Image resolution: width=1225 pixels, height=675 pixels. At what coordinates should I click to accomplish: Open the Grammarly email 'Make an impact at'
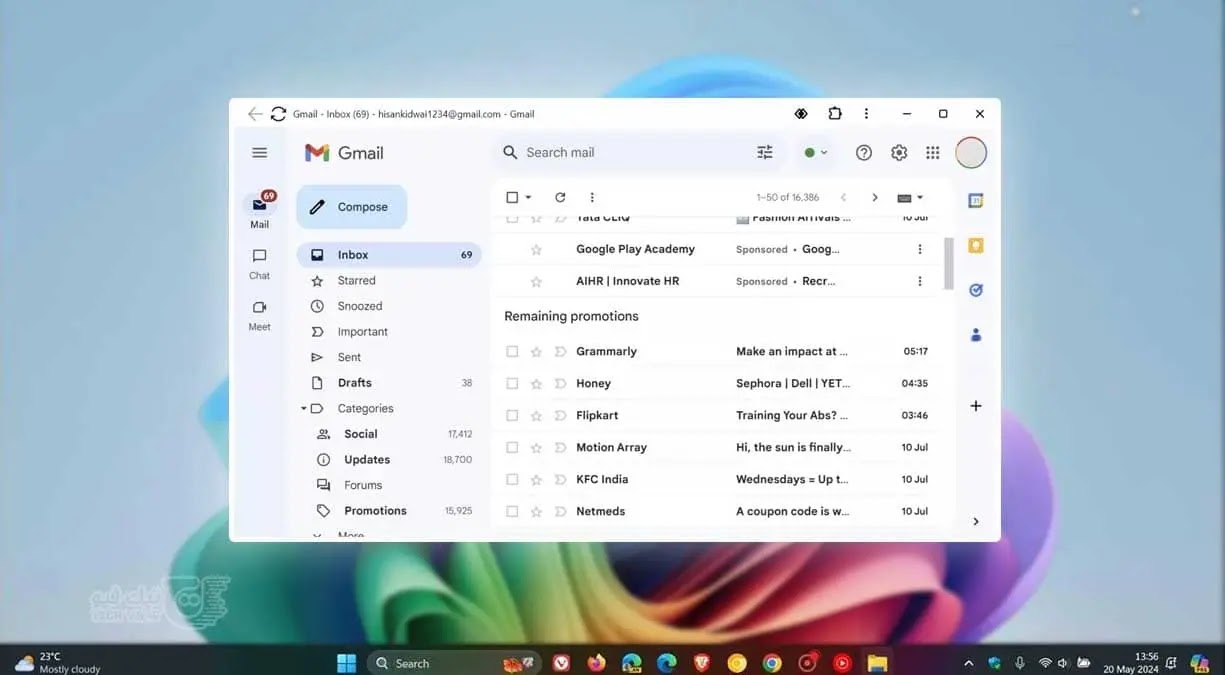coord(792,352)
